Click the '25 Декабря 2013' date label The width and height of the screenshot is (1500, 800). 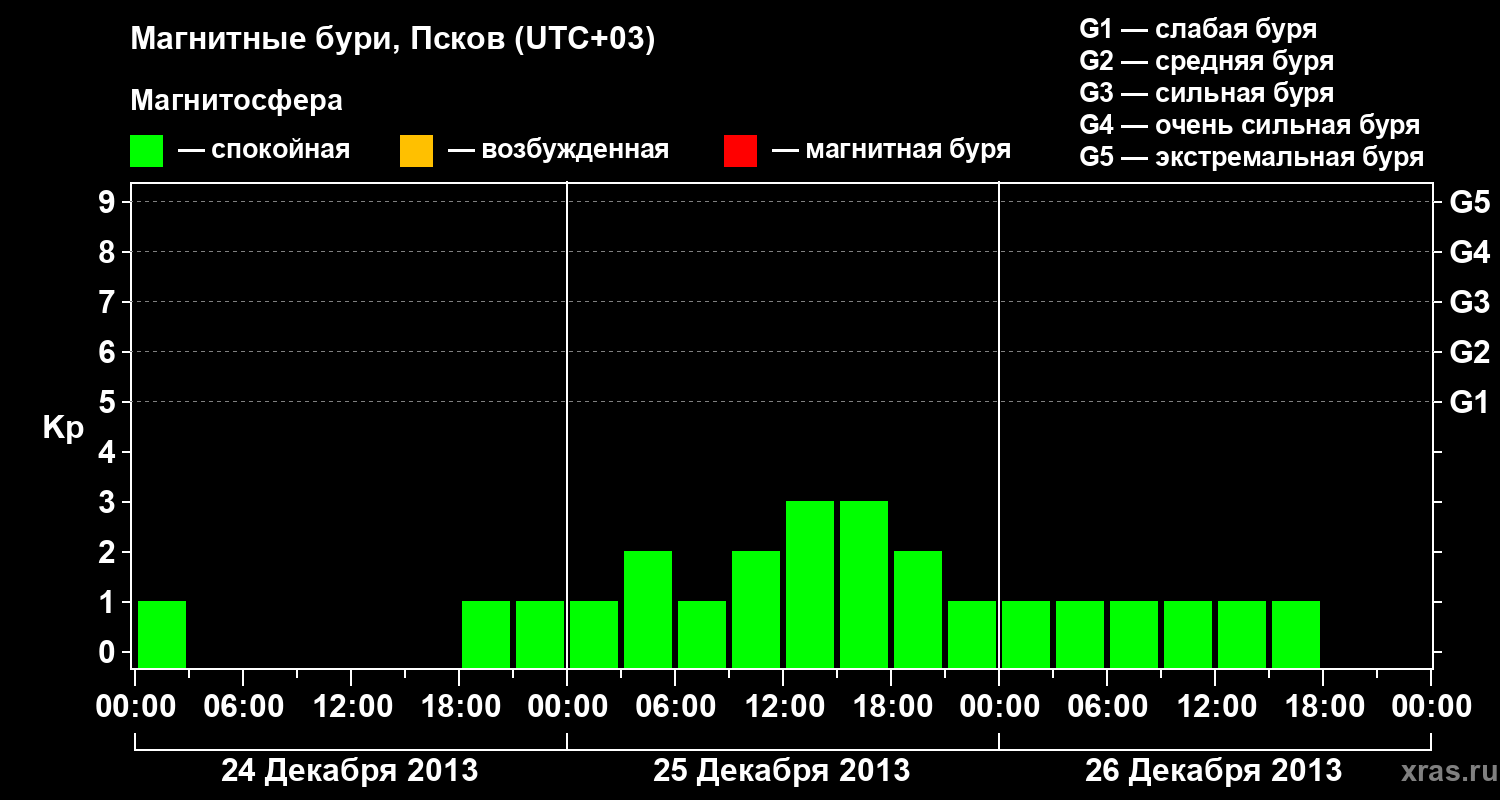(x=781, y=771)
